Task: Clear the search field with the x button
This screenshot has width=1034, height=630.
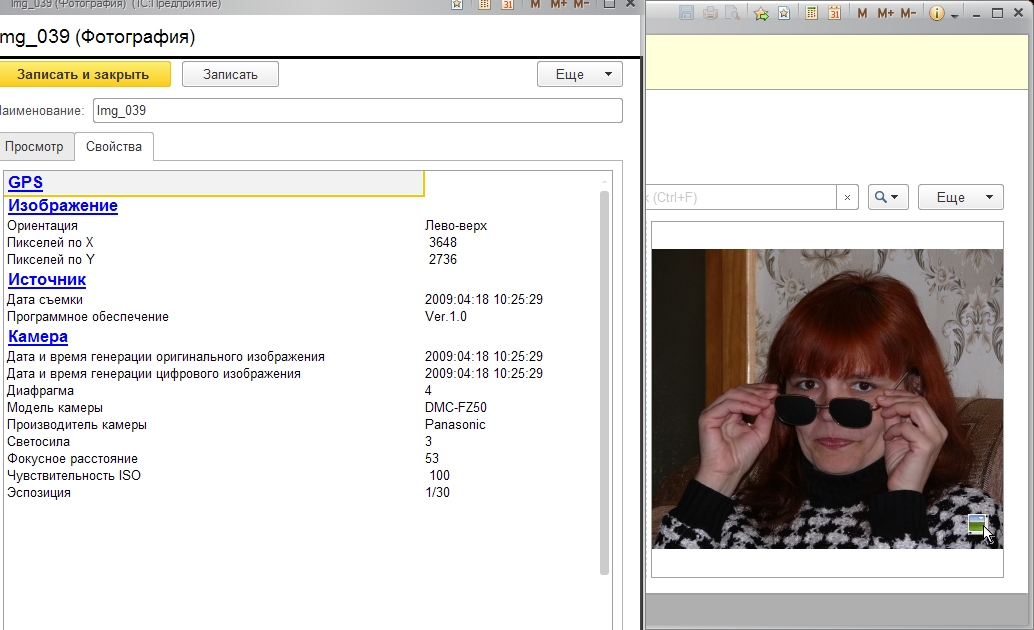Action: click(848, 198)
